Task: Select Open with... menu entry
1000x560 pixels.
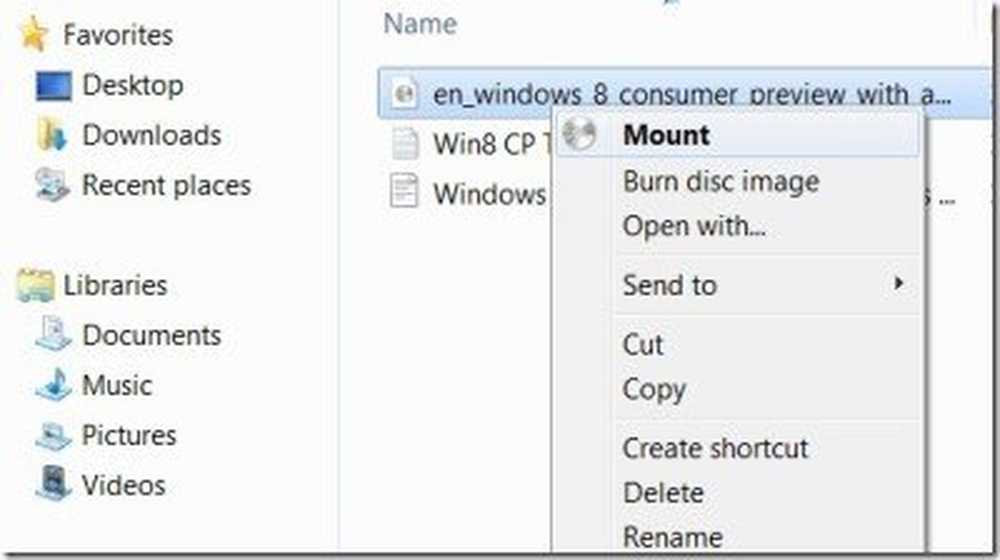Action: pyautogui.click(x=694, y=226)
